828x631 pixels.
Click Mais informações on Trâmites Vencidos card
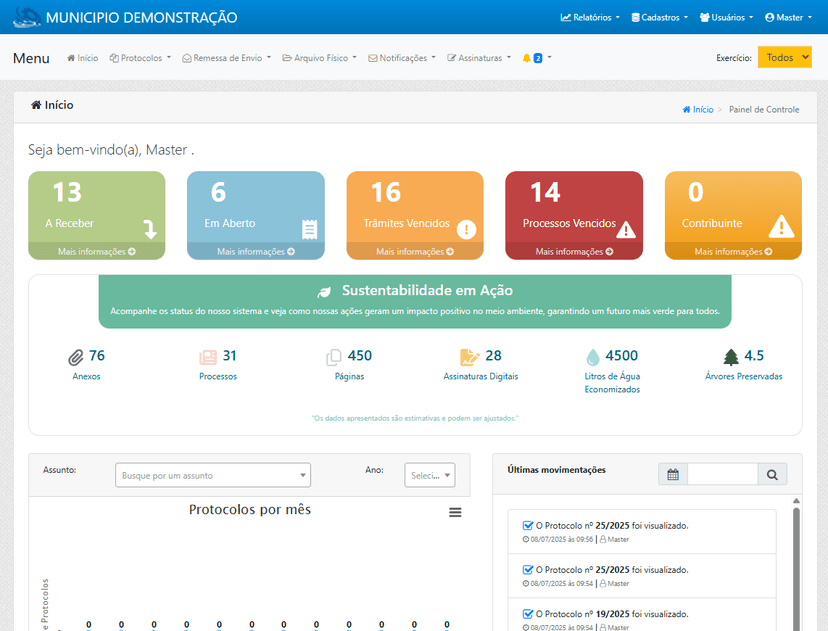tap(415, 252)
